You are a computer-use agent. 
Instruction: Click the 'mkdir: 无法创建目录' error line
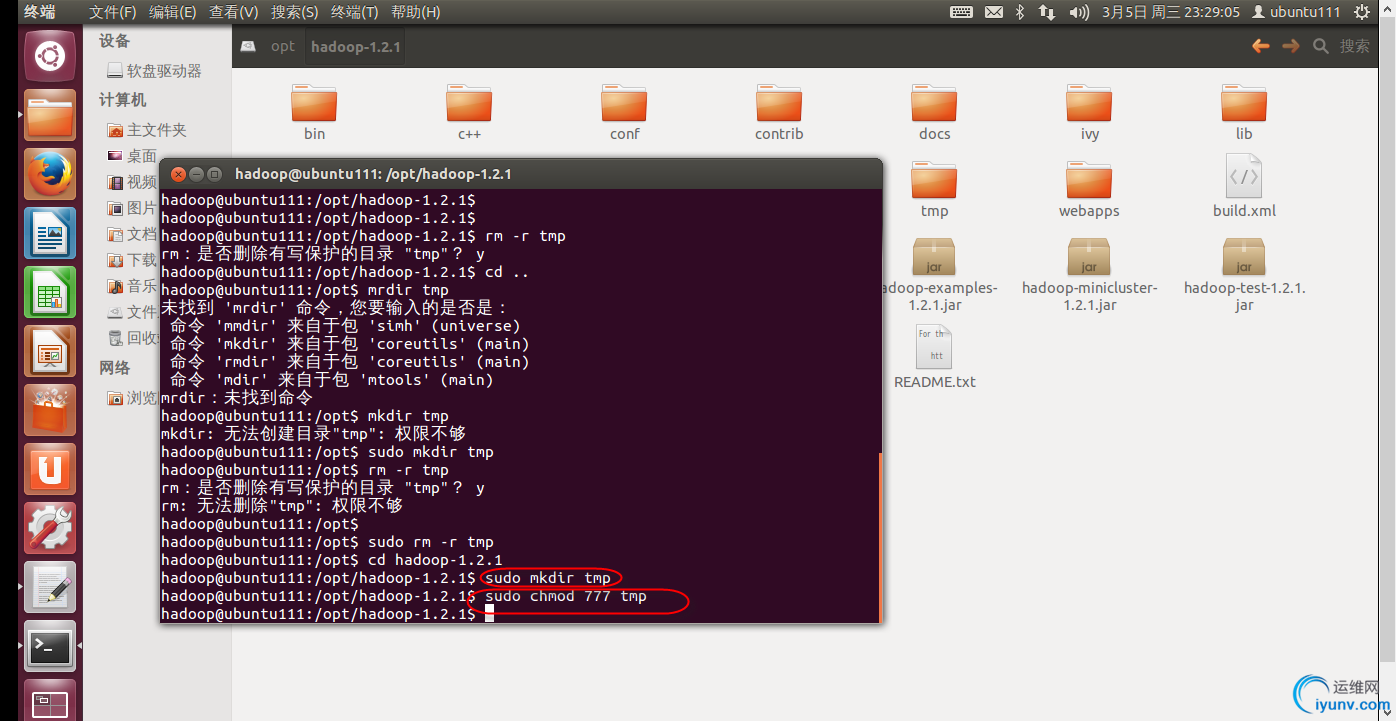pos(313,434)
